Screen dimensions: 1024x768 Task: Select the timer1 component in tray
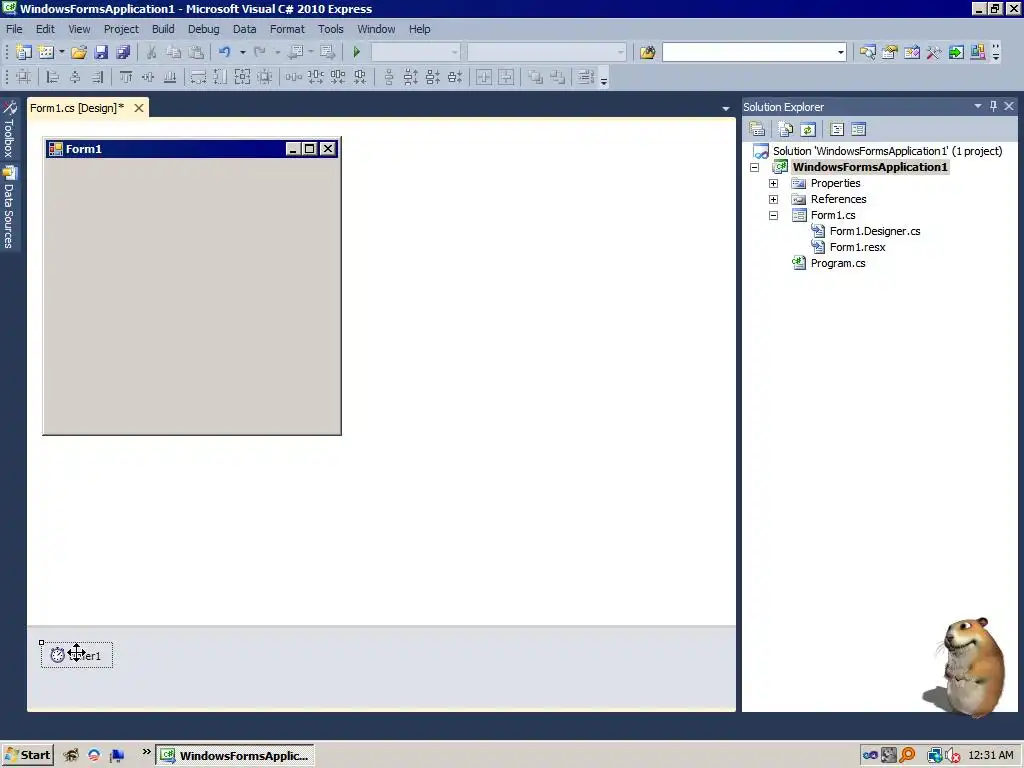tap(77, 656)
